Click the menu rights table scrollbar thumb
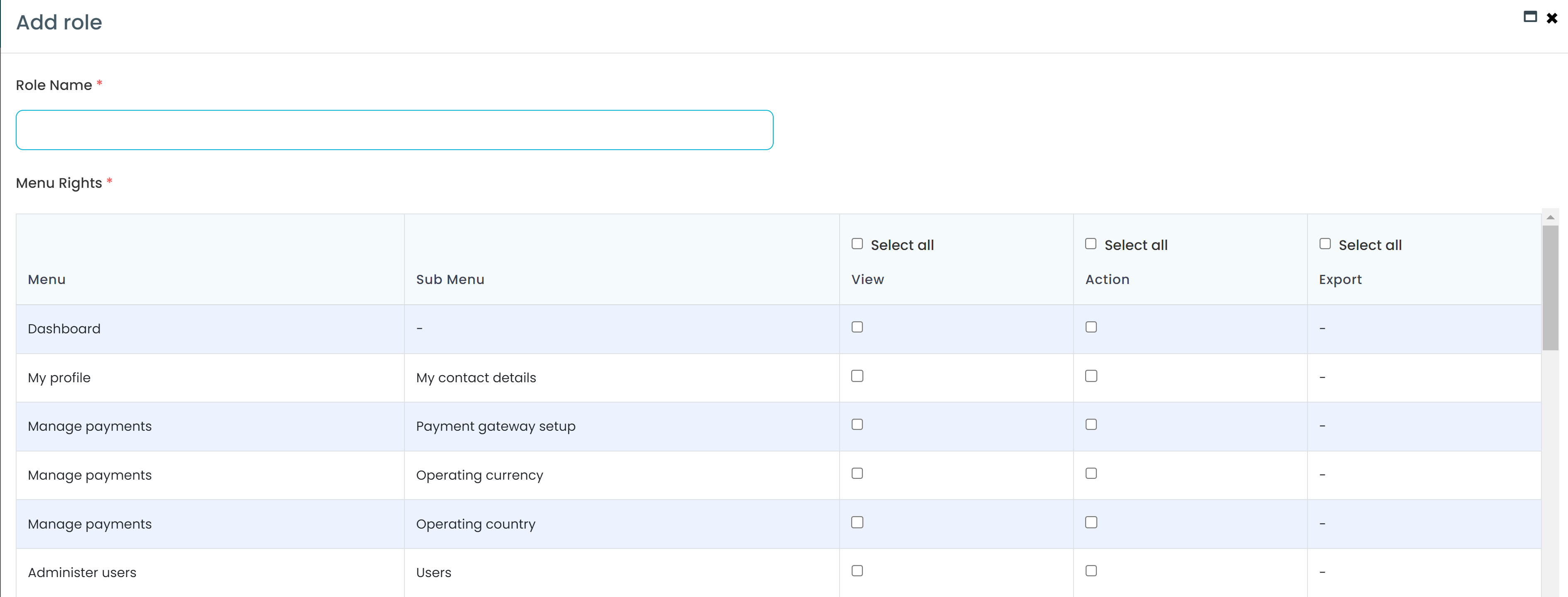1568x597 pixels. pos(1550,288)
